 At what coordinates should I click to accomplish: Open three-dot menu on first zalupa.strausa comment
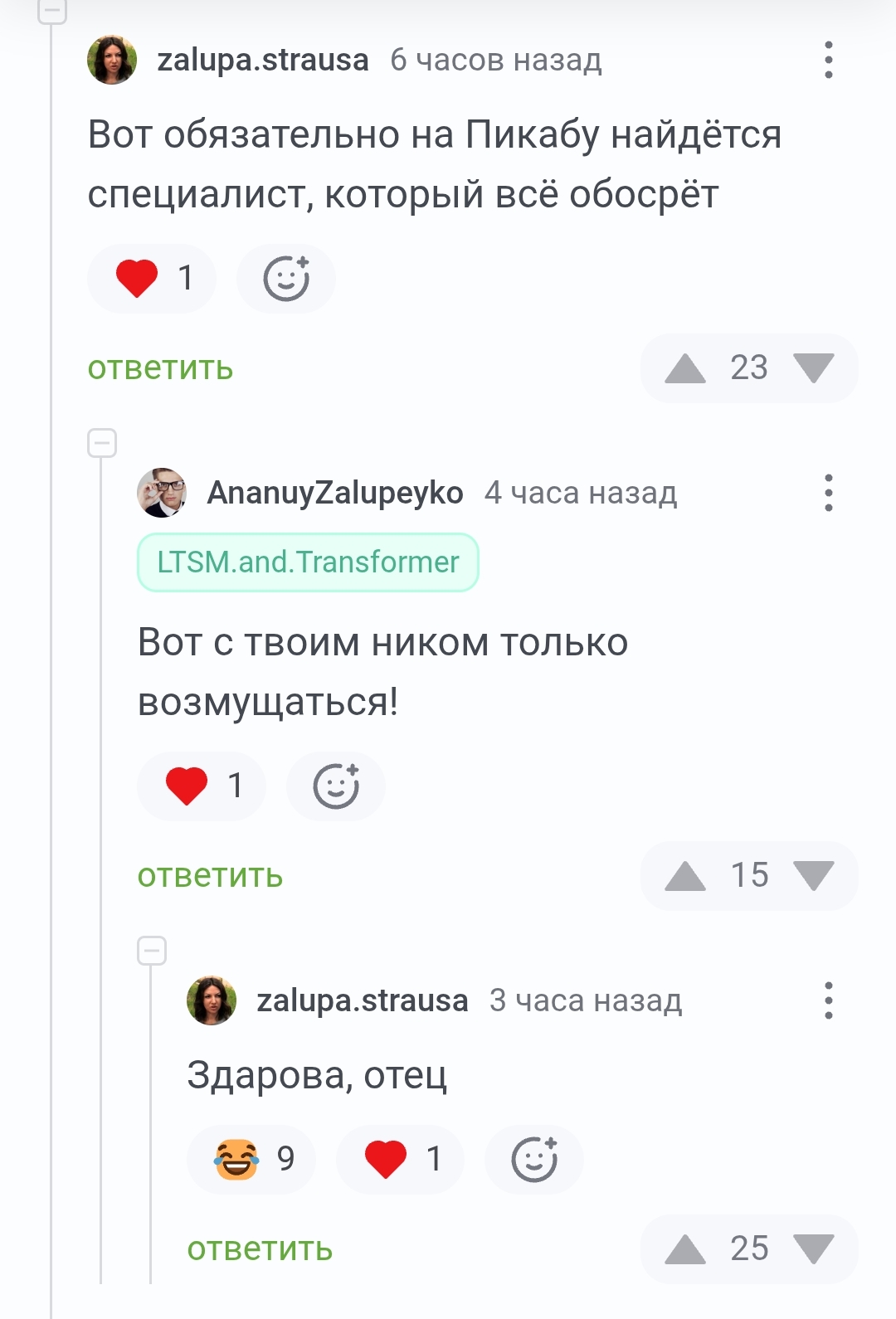pos(828,60)
